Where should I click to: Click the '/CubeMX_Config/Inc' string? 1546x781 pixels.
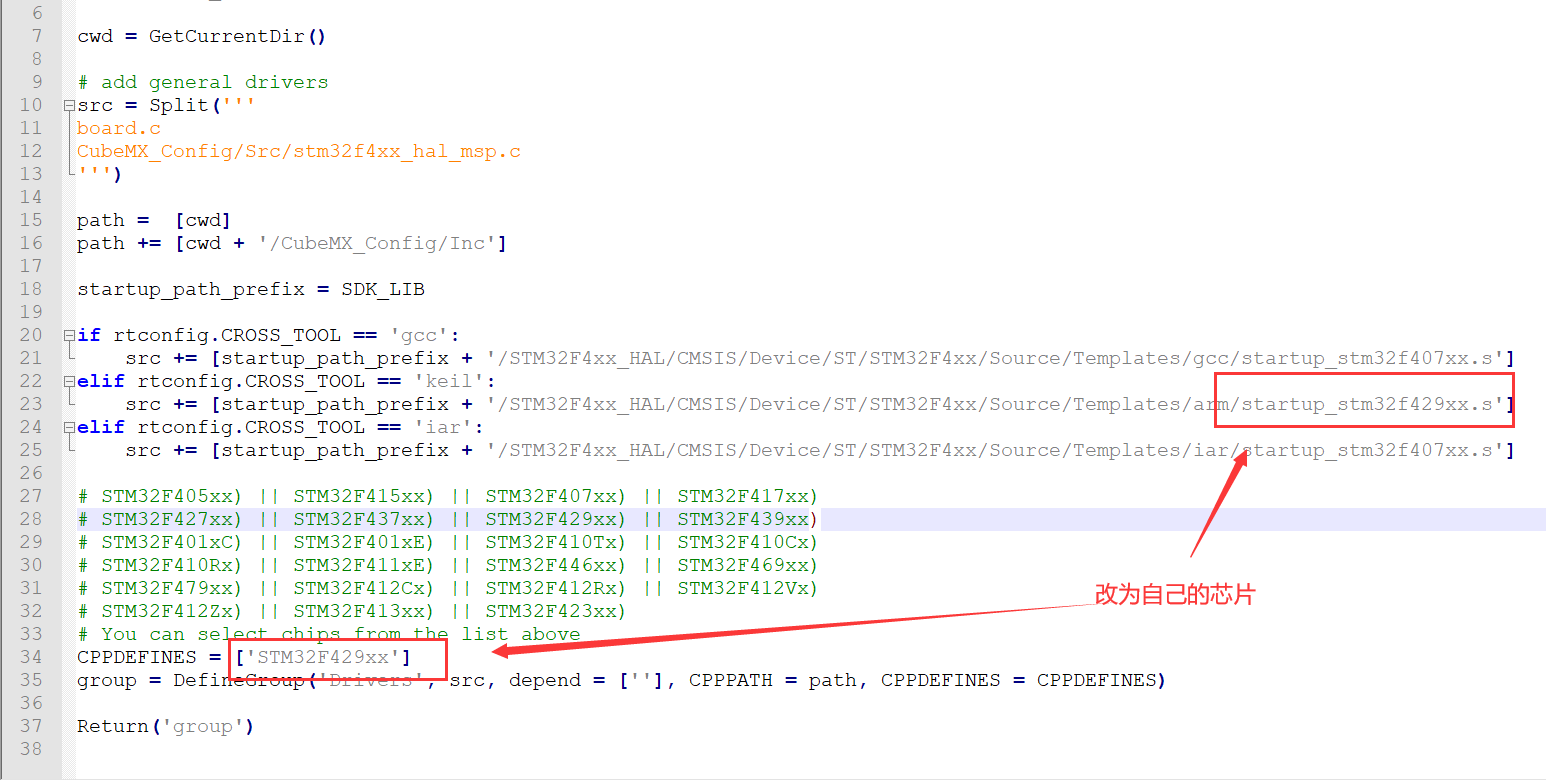378,243
